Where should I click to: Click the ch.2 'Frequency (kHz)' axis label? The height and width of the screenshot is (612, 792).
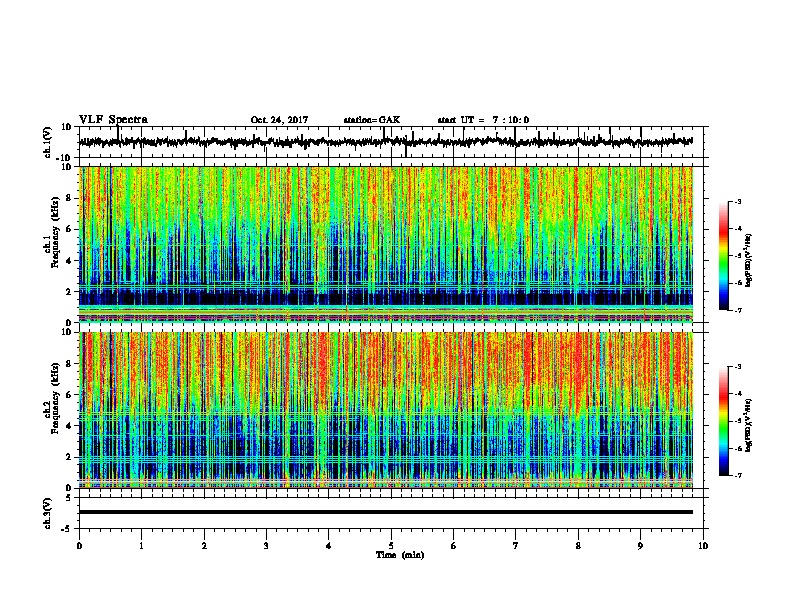click(x=55, y=398)
